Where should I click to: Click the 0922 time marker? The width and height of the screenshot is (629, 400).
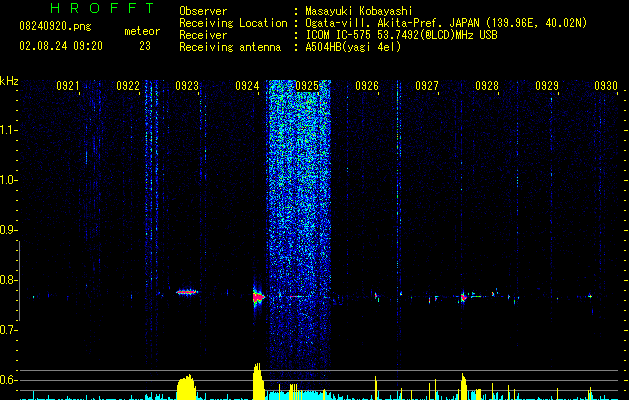(x=128, y=86)
